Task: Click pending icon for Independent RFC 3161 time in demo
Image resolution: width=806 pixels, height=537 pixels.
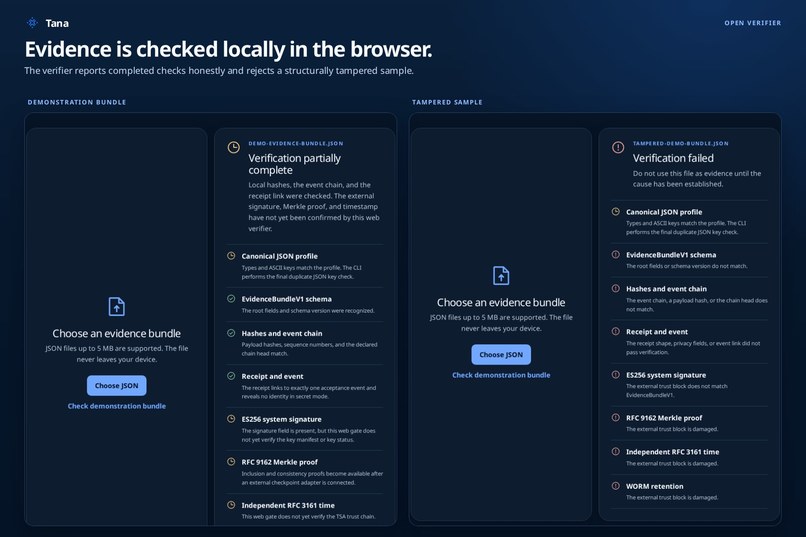Action: (231, 505)
